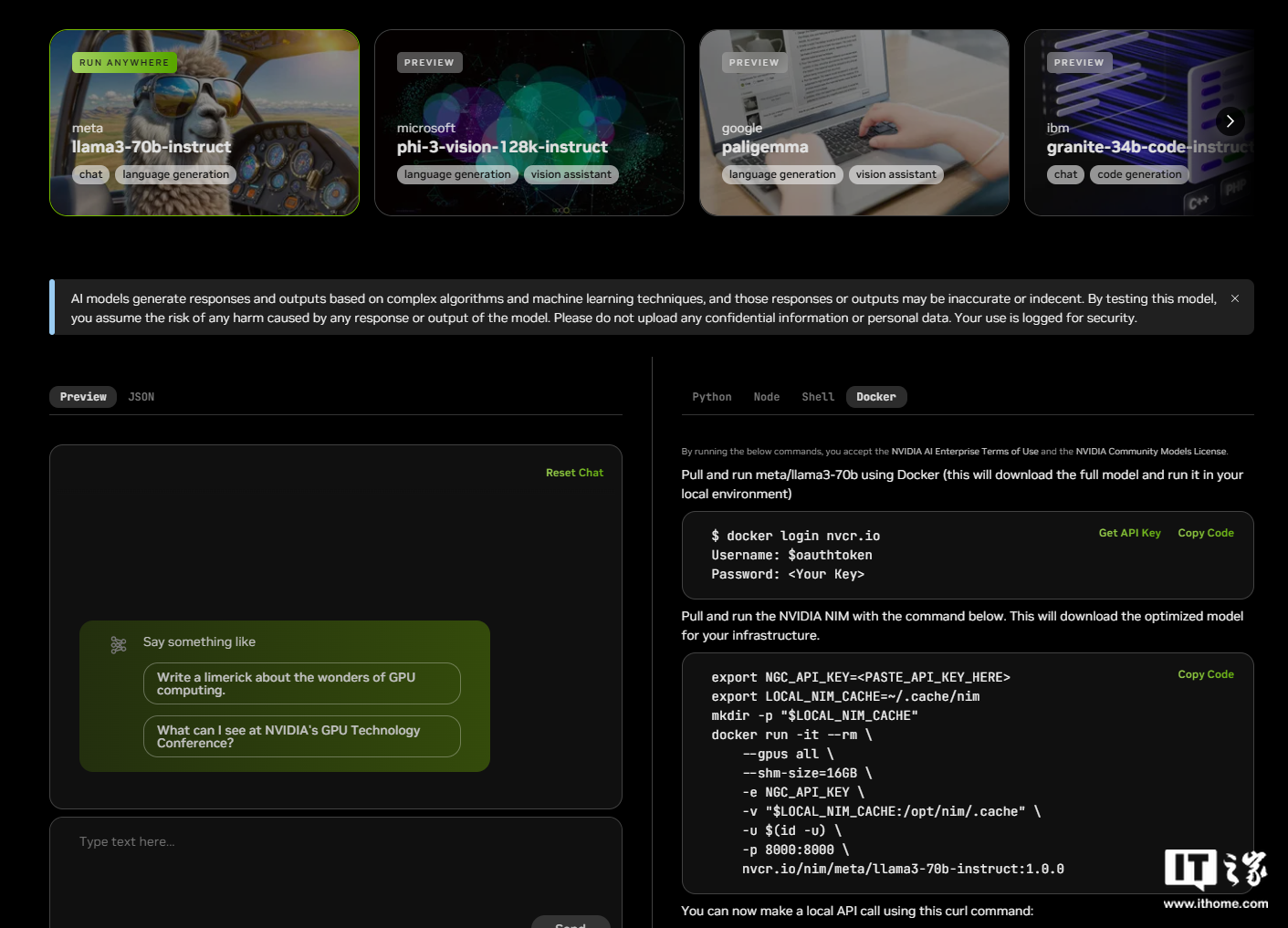Open the llama3-70b-instruct model card
Screen dimensions: 1288x928
204,123
